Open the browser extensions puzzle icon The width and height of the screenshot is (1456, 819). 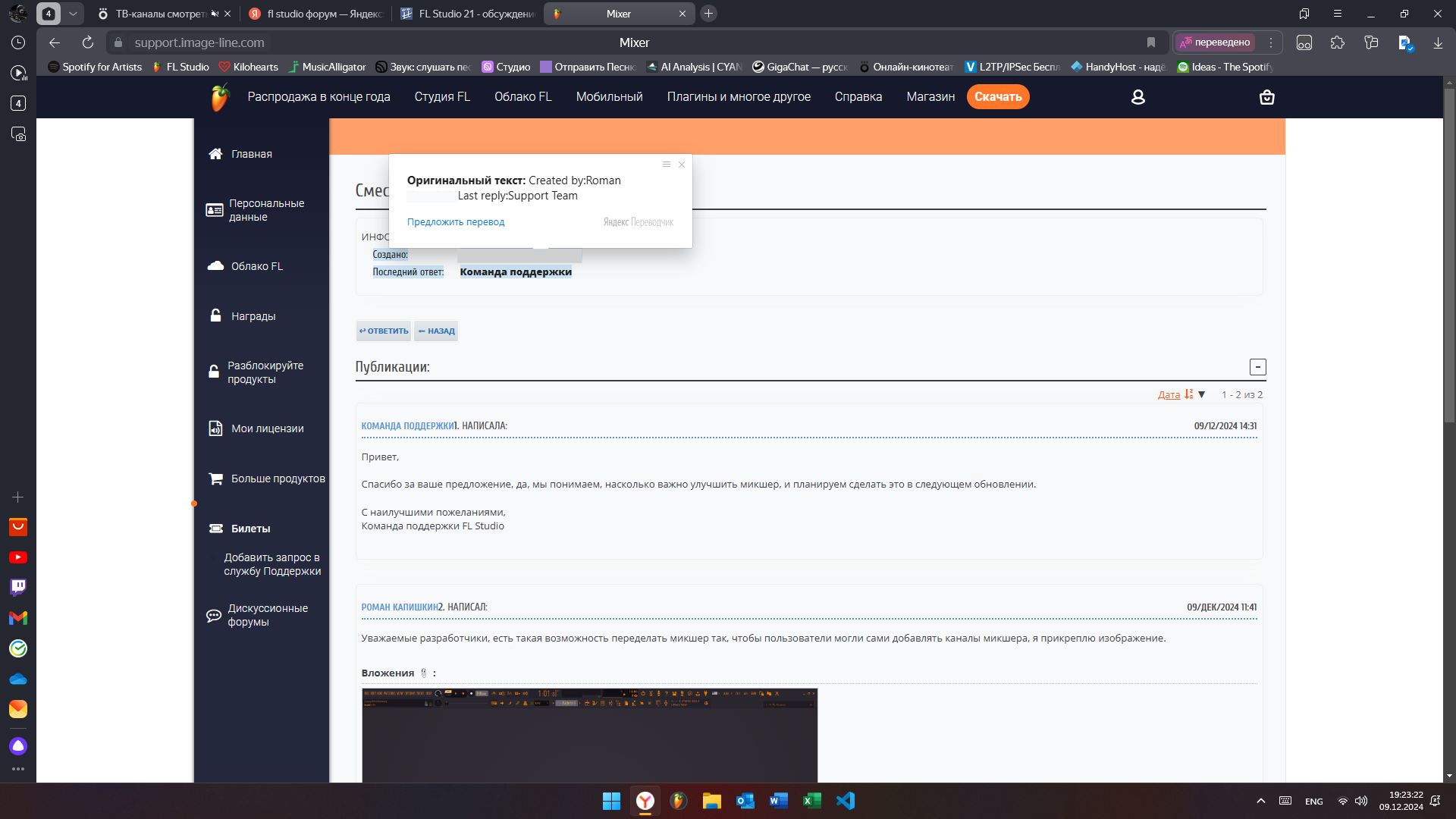(x=1338, y=42)
